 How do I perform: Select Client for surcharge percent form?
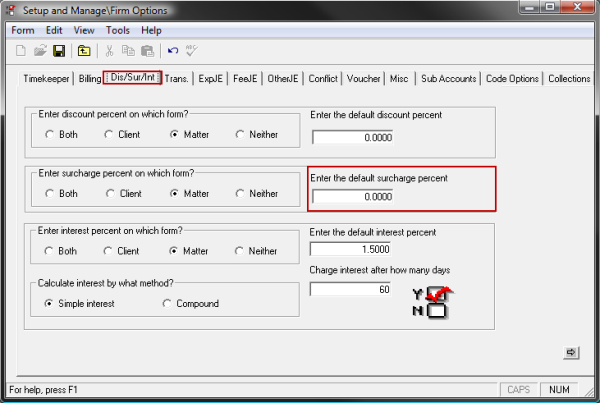110,194
